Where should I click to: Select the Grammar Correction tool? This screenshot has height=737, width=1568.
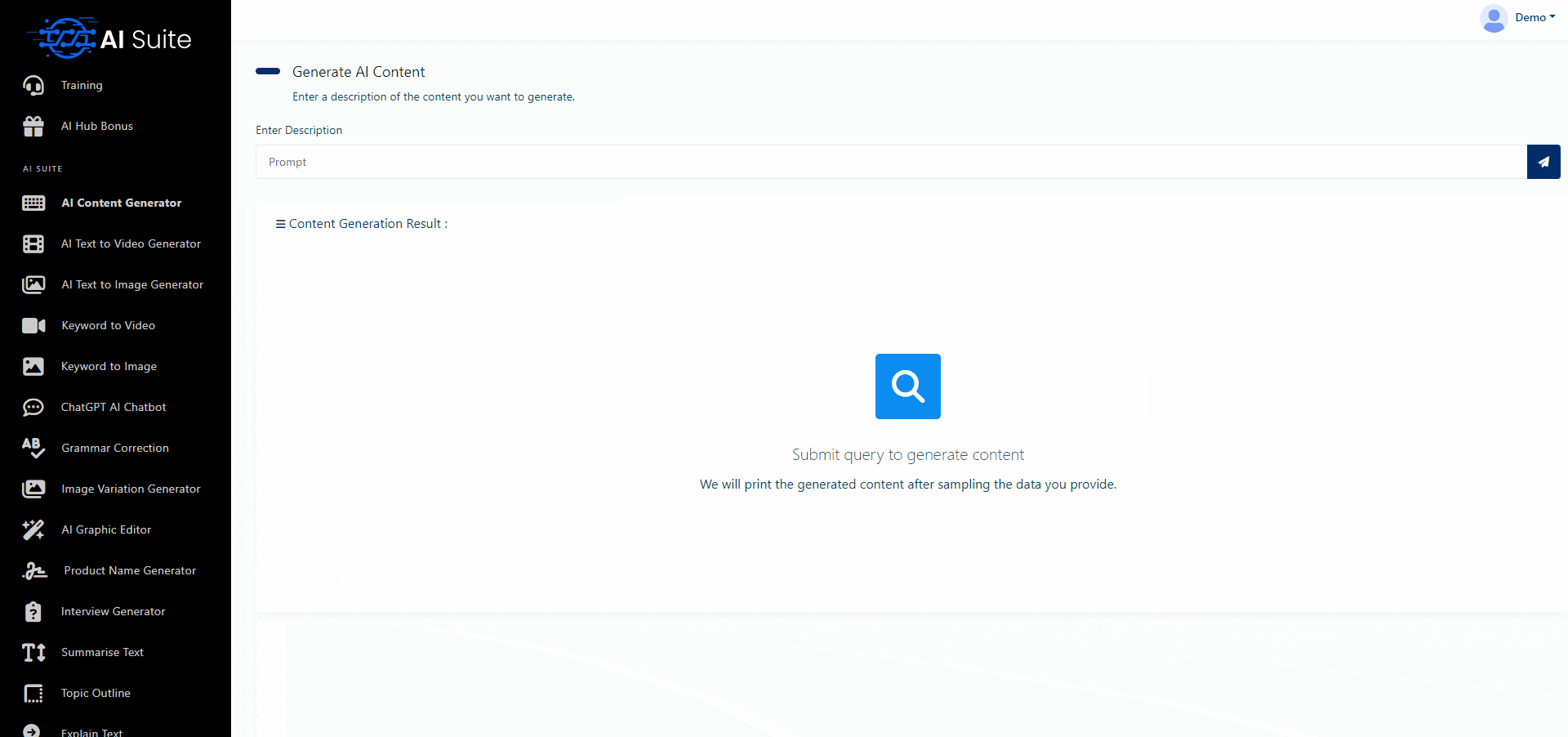coord(114,448)
